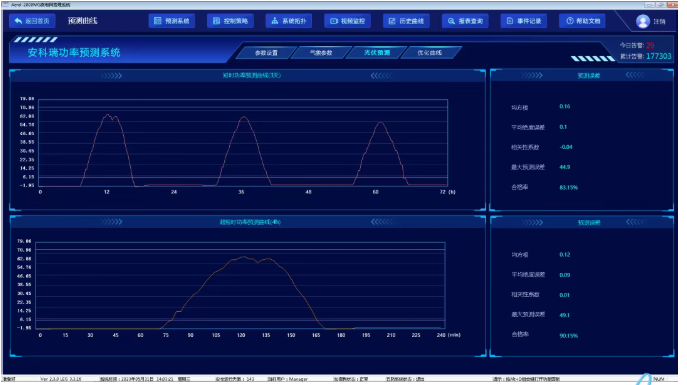Go back via 返回首页 button

(32, 21)
